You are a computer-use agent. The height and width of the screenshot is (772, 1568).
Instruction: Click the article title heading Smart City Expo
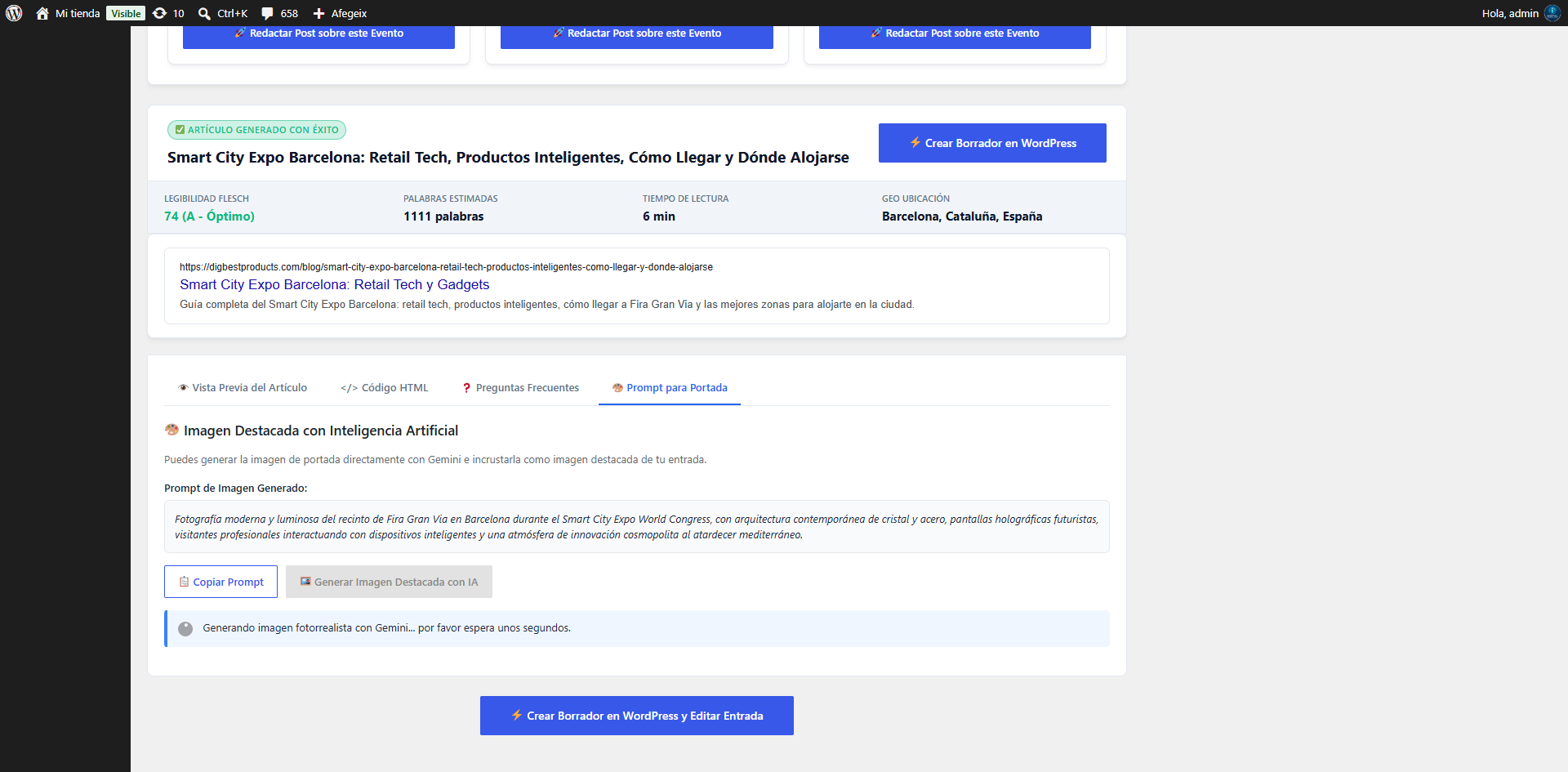pyautogui.click(x=508, y=157)
